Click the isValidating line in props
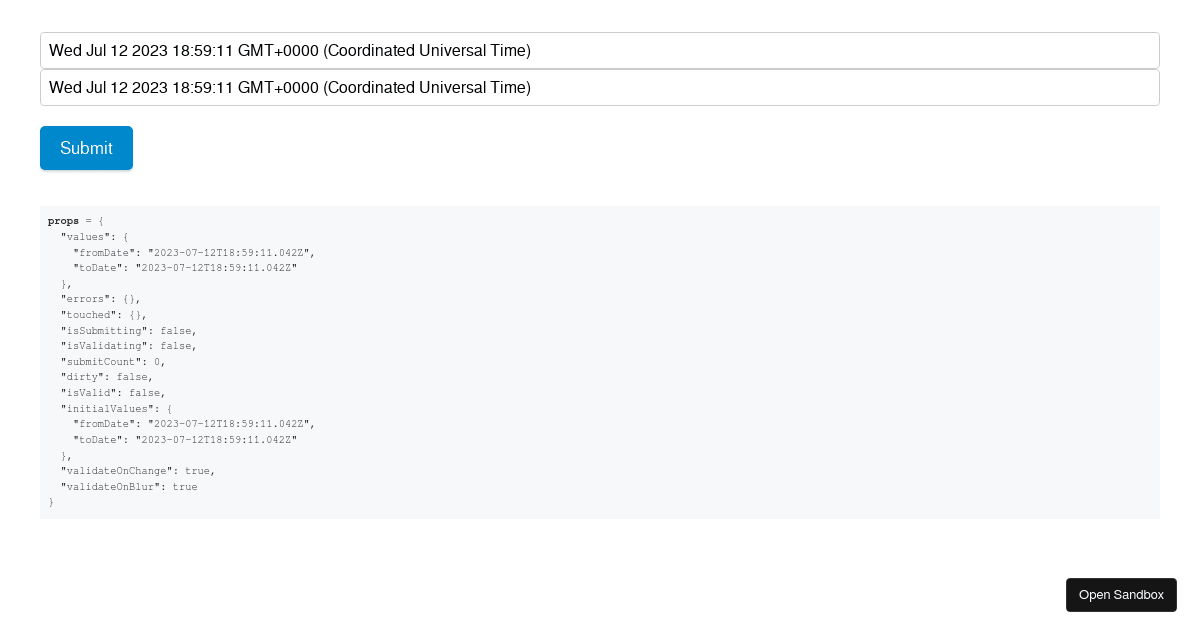1200x630 pixels. click(130, 345)
